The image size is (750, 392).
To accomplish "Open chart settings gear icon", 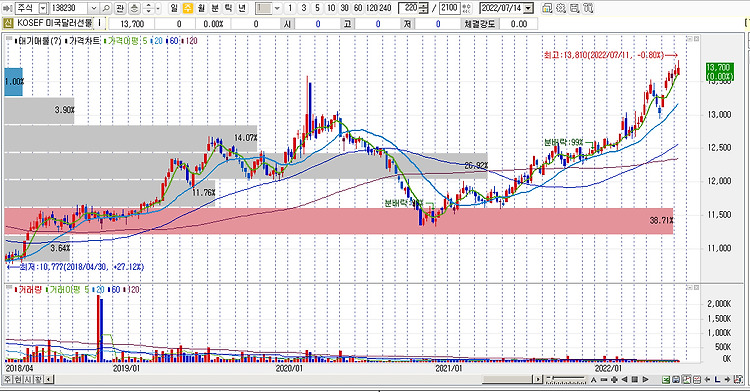I will pos(561,8).
